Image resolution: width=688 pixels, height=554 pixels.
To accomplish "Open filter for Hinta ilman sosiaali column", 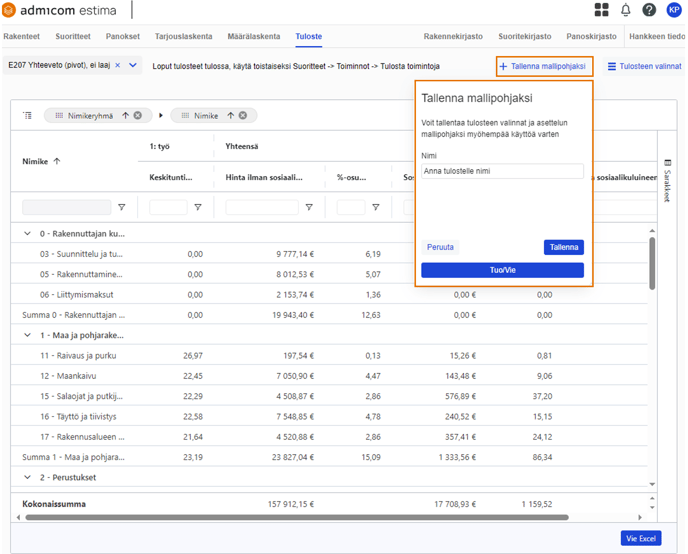I will coord(309,207).
